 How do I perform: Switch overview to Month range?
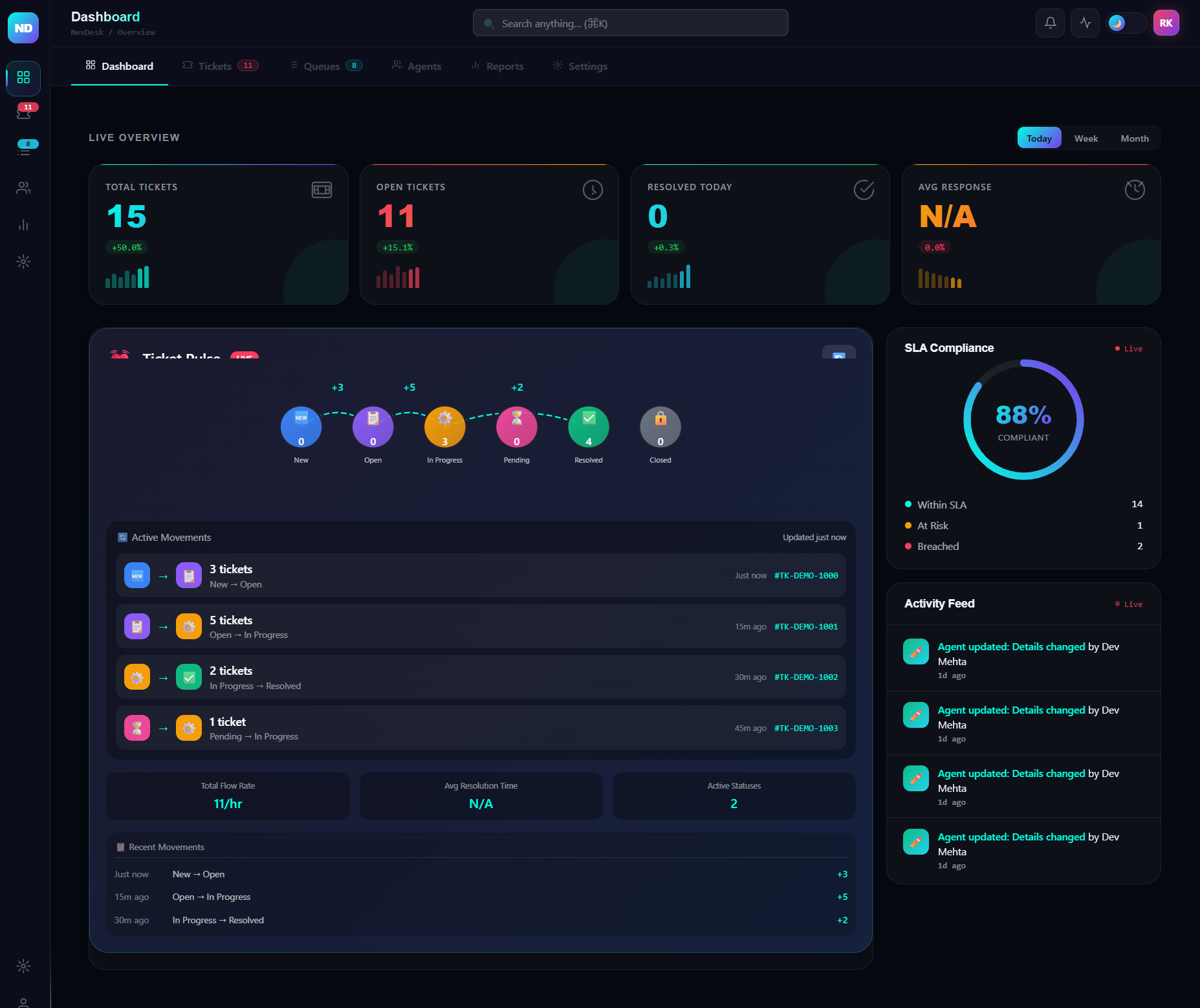pyautogui.click(x=1134, y=138)
